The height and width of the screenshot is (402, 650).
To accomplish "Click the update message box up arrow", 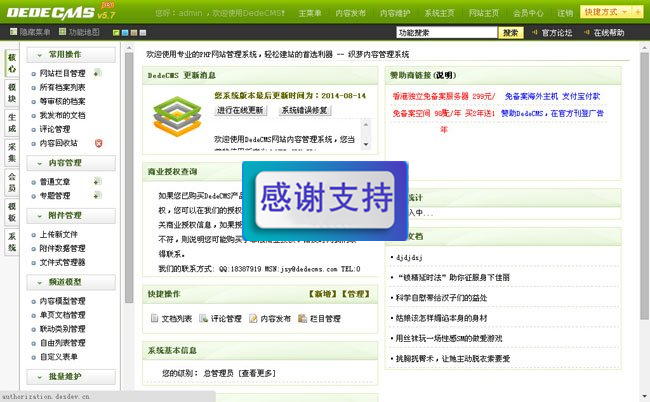I will [x=366, y=124].
